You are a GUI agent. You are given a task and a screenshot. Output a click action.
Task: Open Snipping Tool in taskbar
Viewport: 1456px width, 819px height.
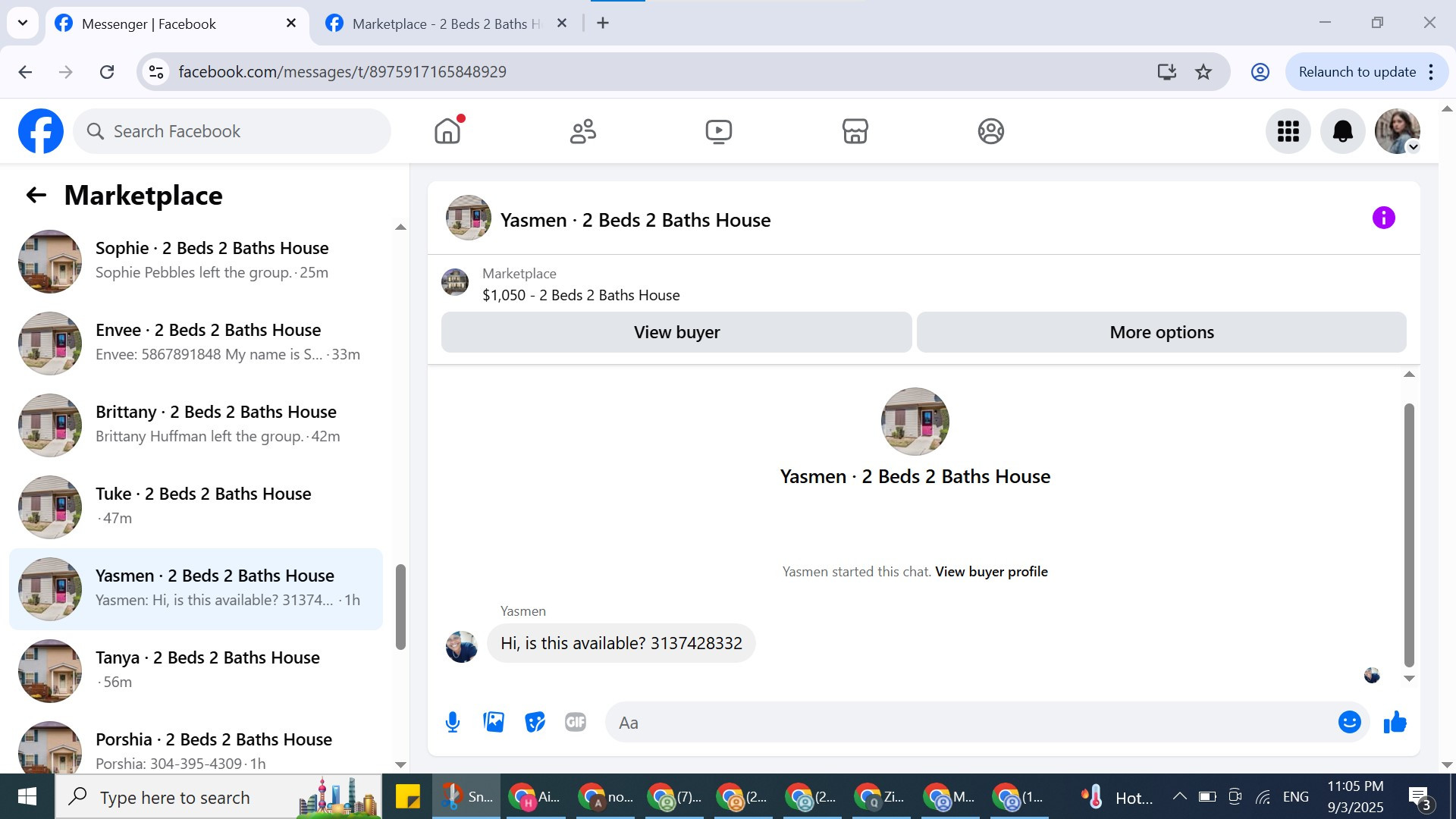[x=466, y=797]
